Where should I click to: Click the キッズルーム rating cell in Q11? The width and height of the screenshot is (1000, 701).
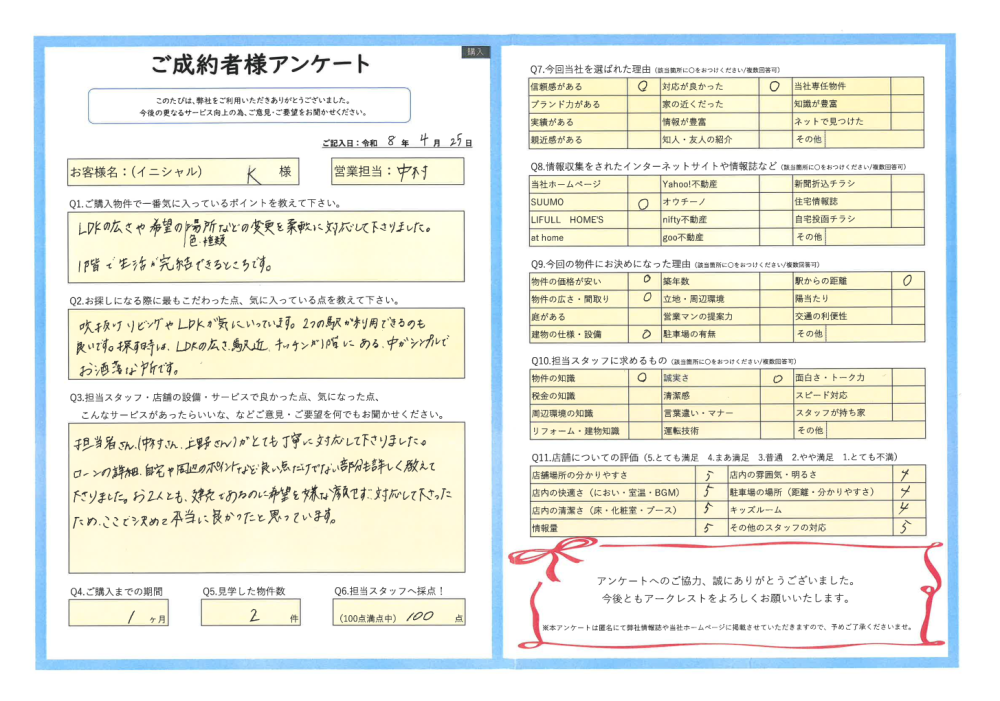tap(905, 509)
